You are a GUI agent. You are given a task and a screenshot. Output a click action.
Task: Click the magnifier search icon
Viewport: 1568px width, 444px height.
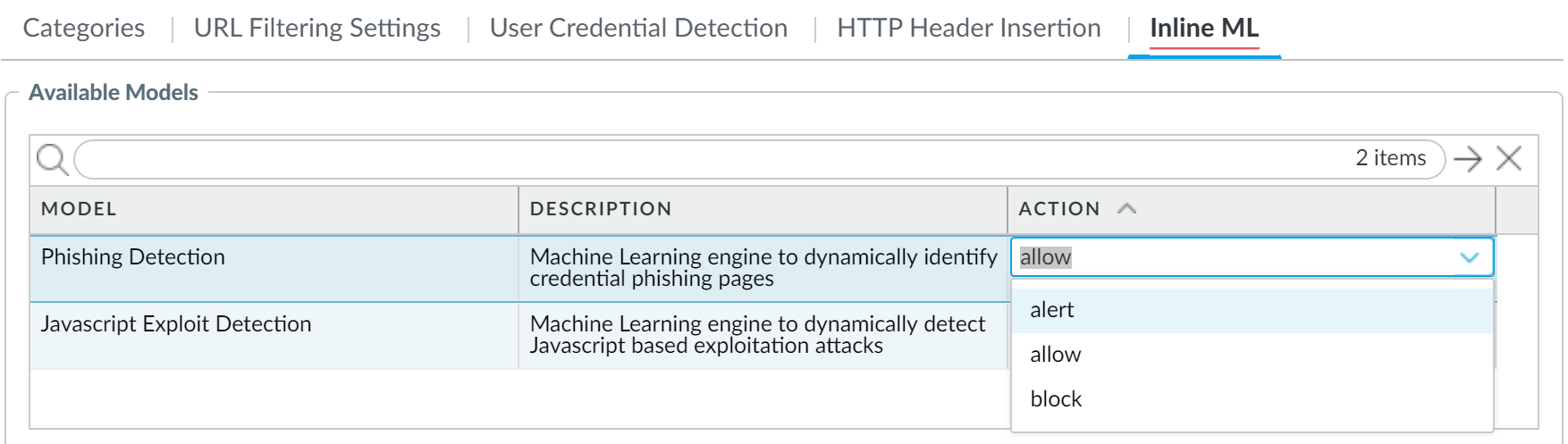click(x=52, y=160)
